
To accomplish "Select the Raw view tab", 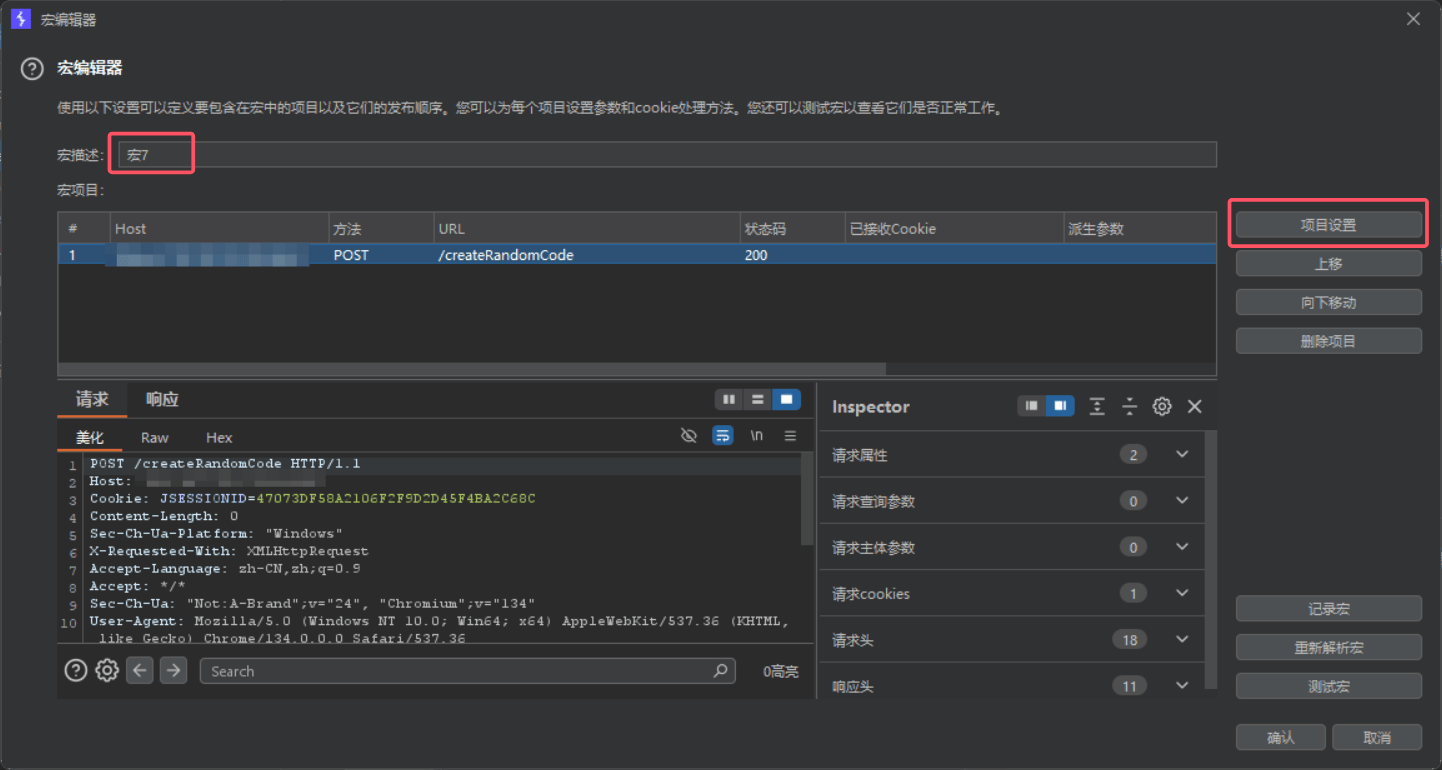I will tap(155, 437).
